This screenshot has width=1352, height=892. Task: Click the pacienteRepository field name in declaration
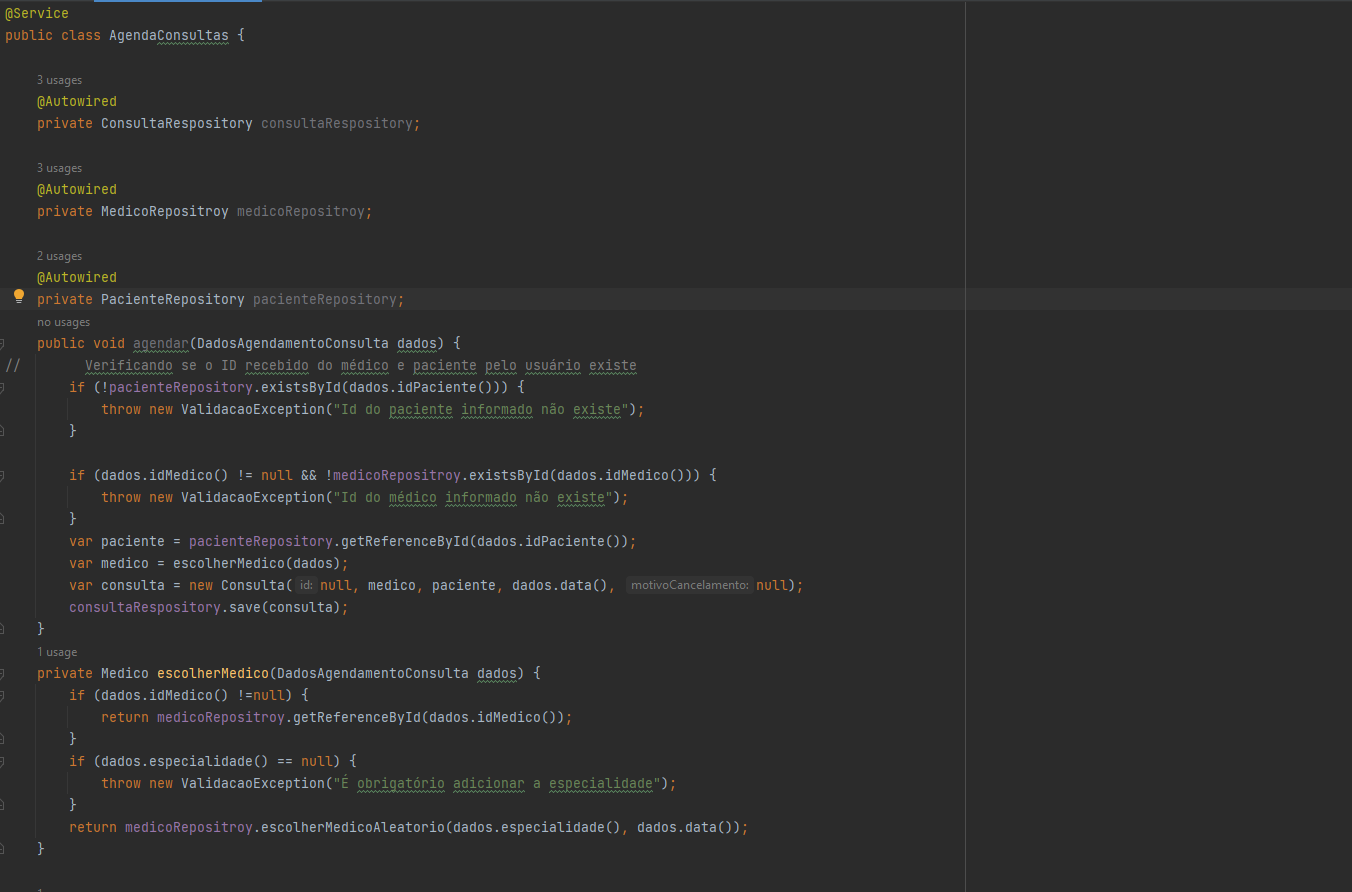[x=325, y=299]
